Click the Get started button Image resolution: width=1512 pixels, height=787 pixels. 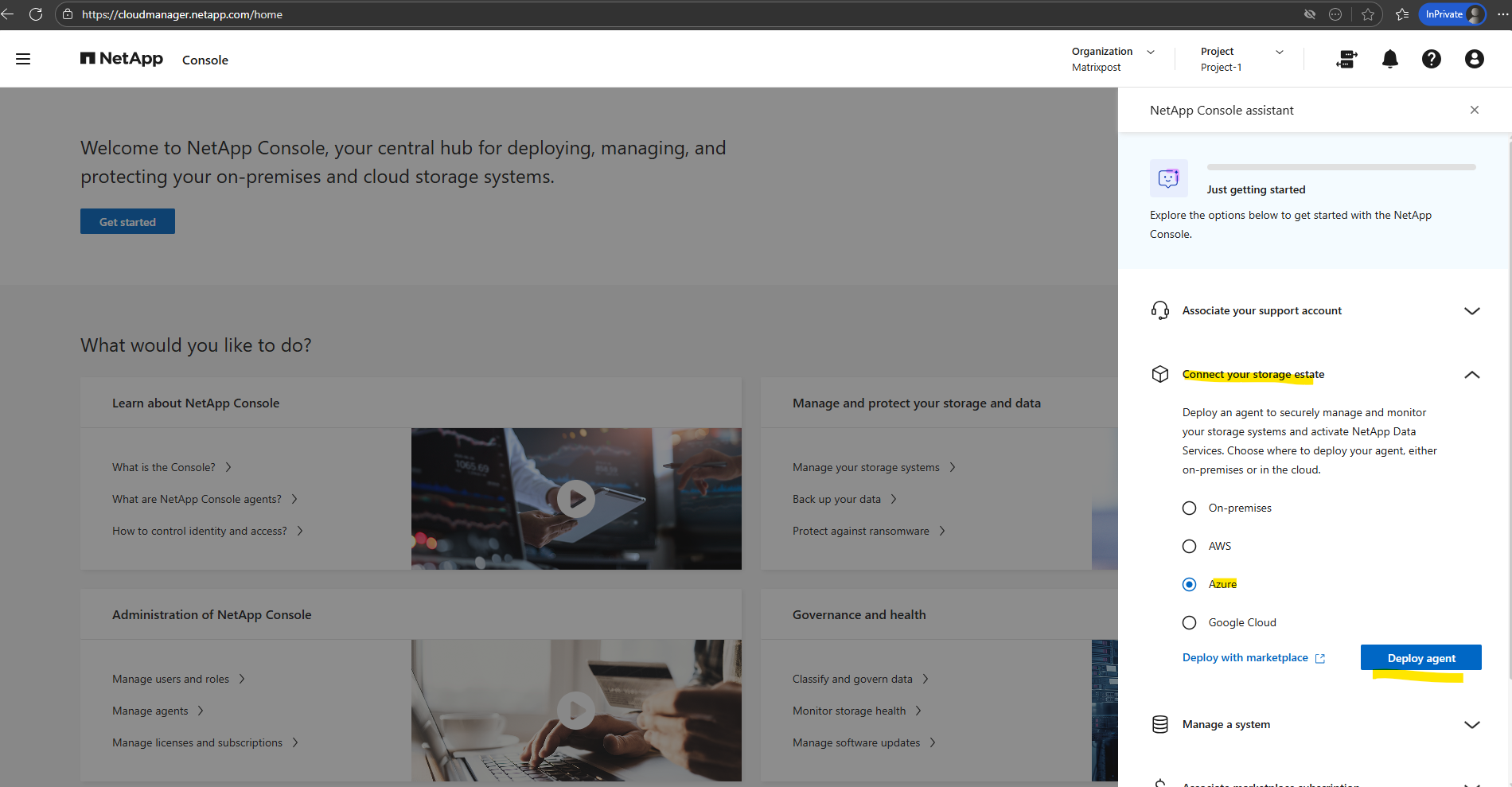127,221
